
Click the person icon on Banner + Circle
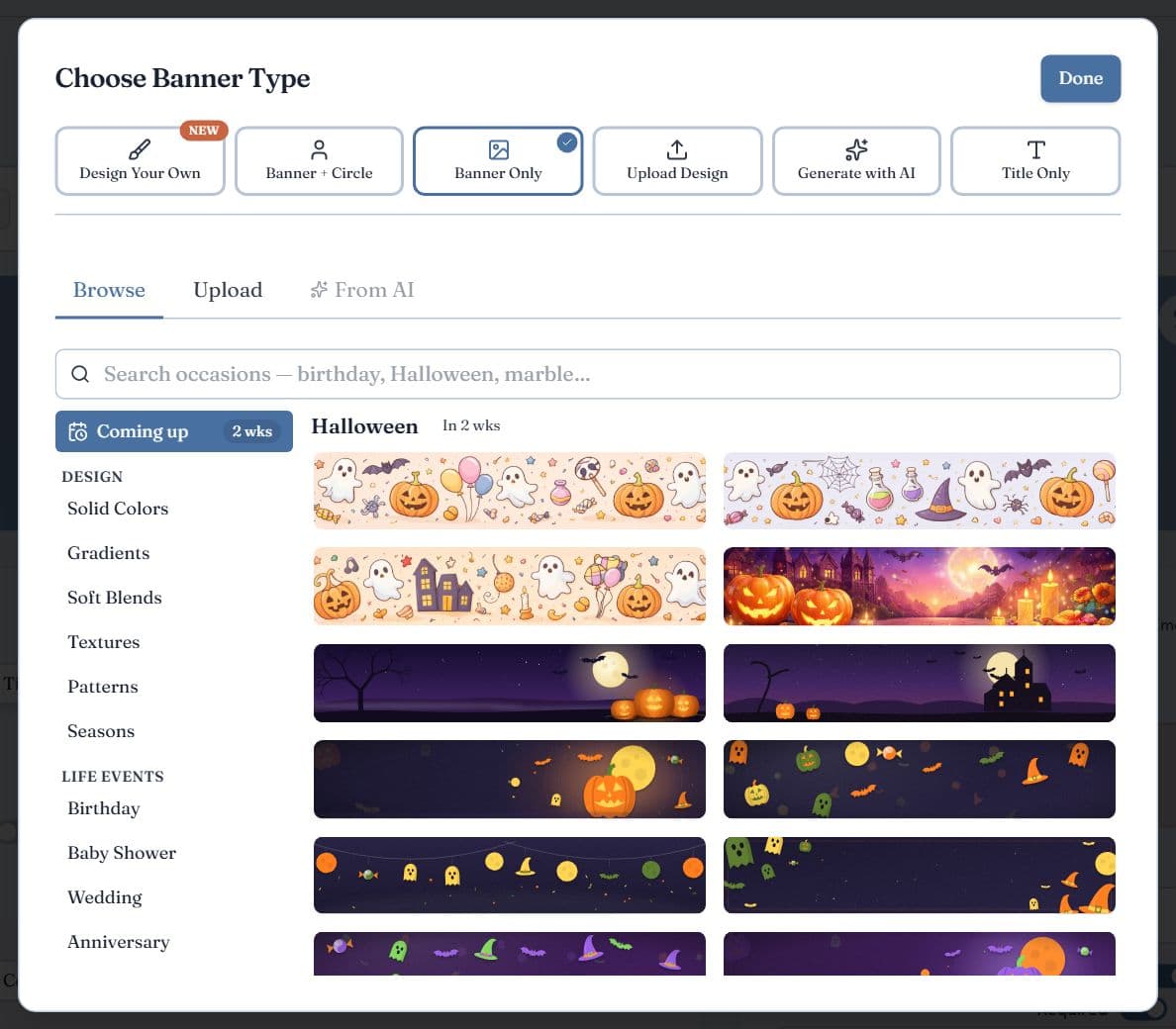pyautogui.click(x=319, y=149)
